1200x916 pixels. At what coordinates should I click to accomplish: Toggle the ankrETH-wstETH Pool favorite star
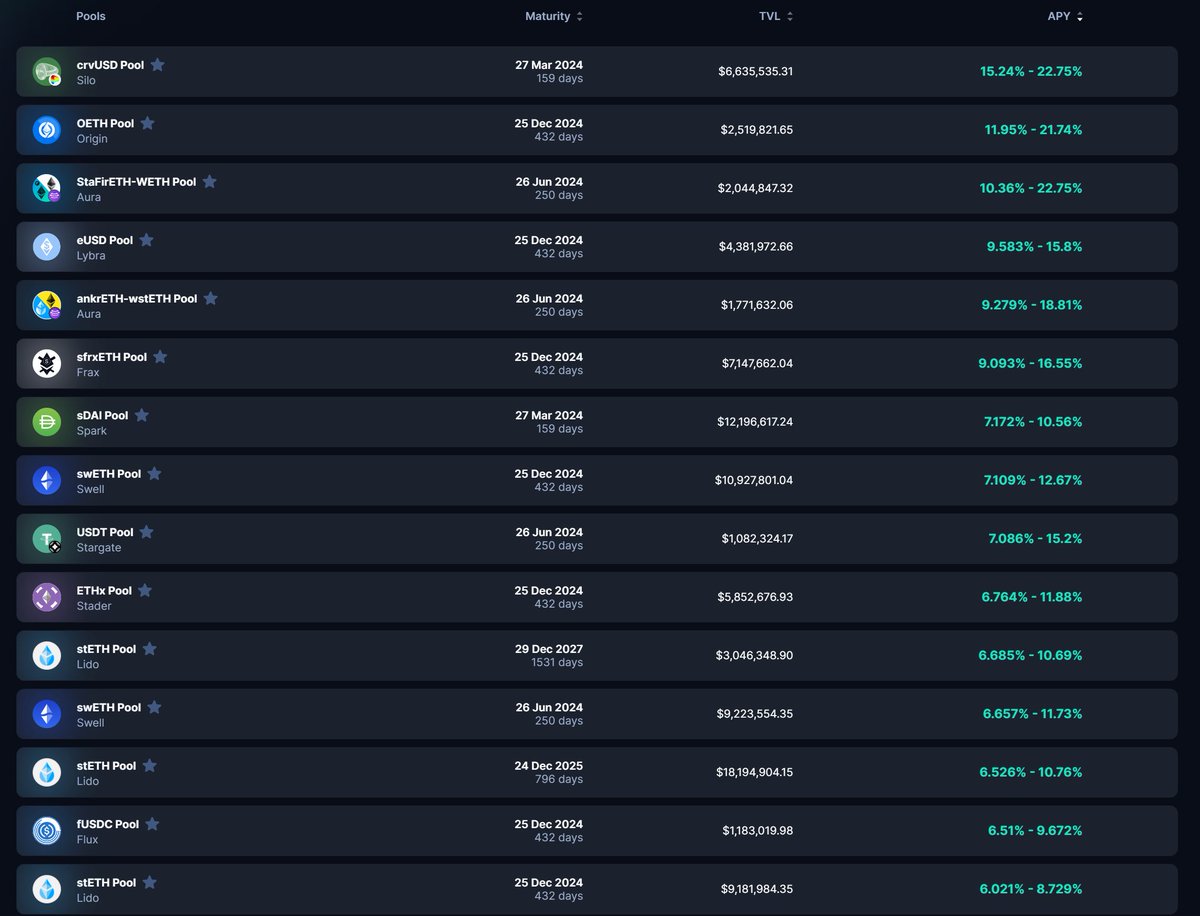point(210,298)
